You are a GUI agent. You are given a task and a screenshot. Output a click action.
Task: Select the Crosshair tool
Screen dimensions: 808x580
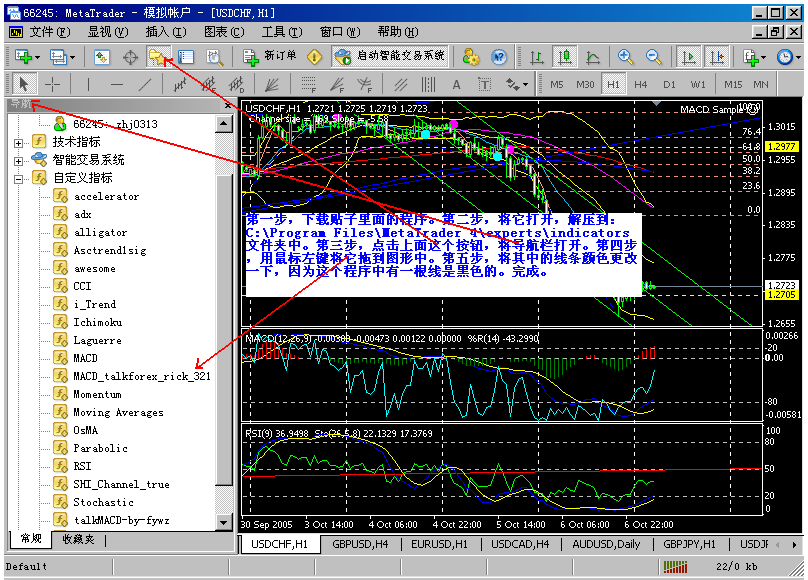pyautogui.click(x=52, y=84)
